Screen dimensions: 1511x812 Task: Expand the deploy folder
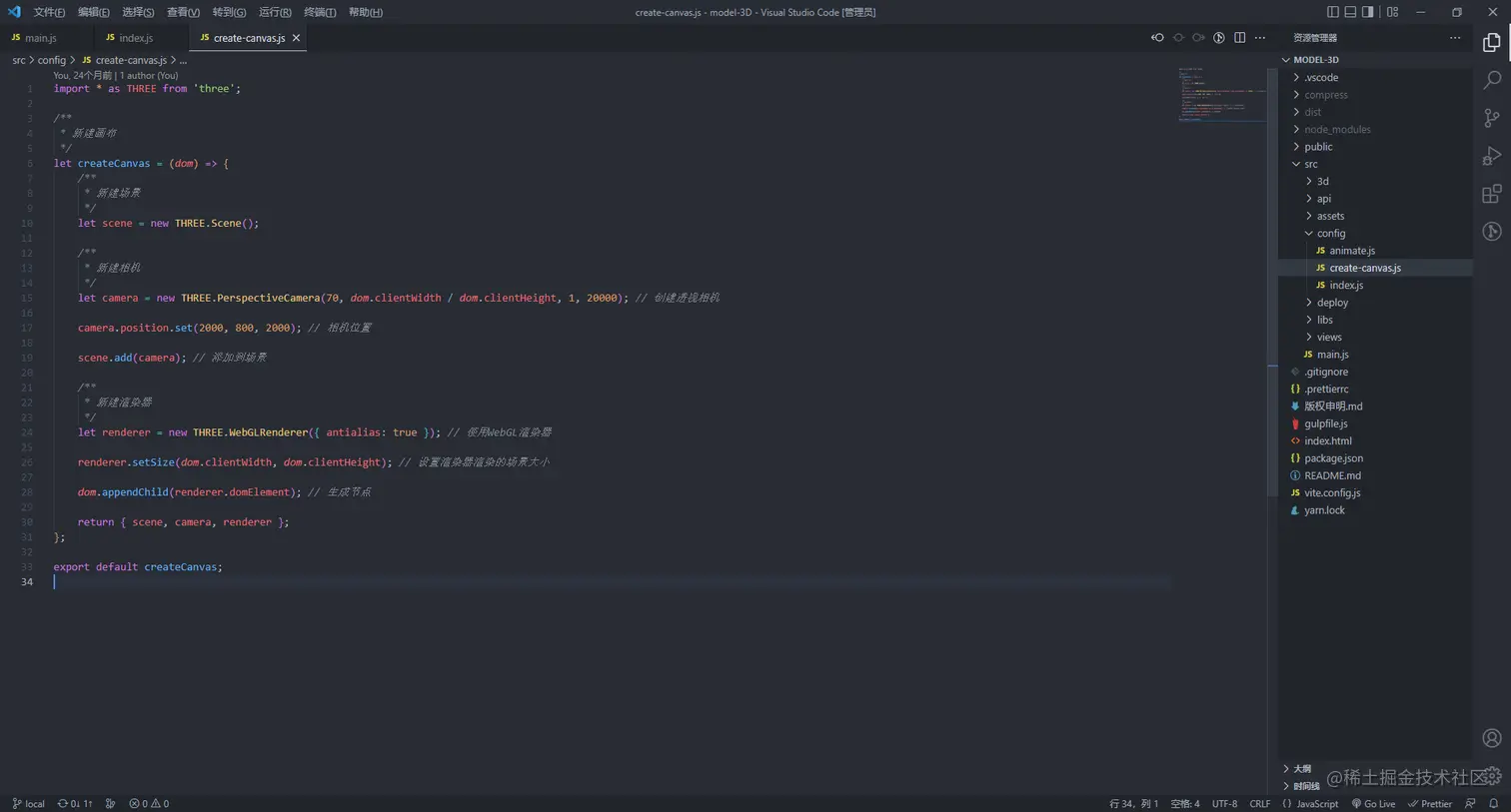click(1375, 303)
